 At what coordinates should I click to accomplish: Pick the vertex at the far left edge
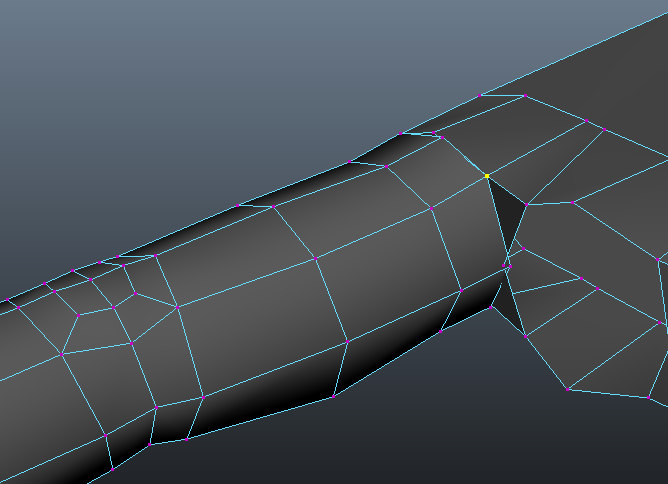7,300
